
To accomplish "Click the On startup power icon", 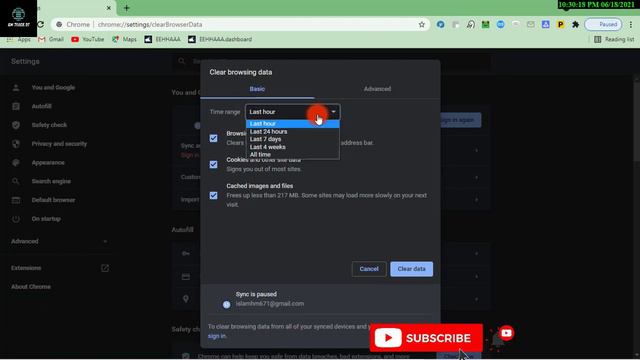I will [x=16, y=219].
